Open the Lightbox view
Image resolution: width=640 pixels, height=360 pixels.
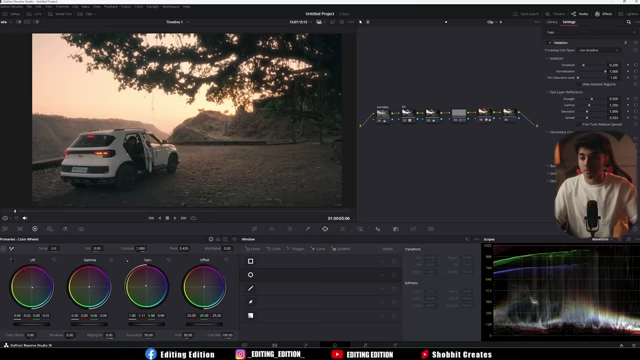[629, 14]
